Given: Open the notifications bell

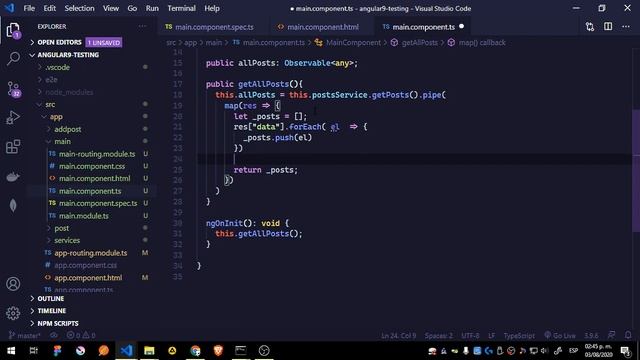Looking at the screenshot, I should (628, 335).
